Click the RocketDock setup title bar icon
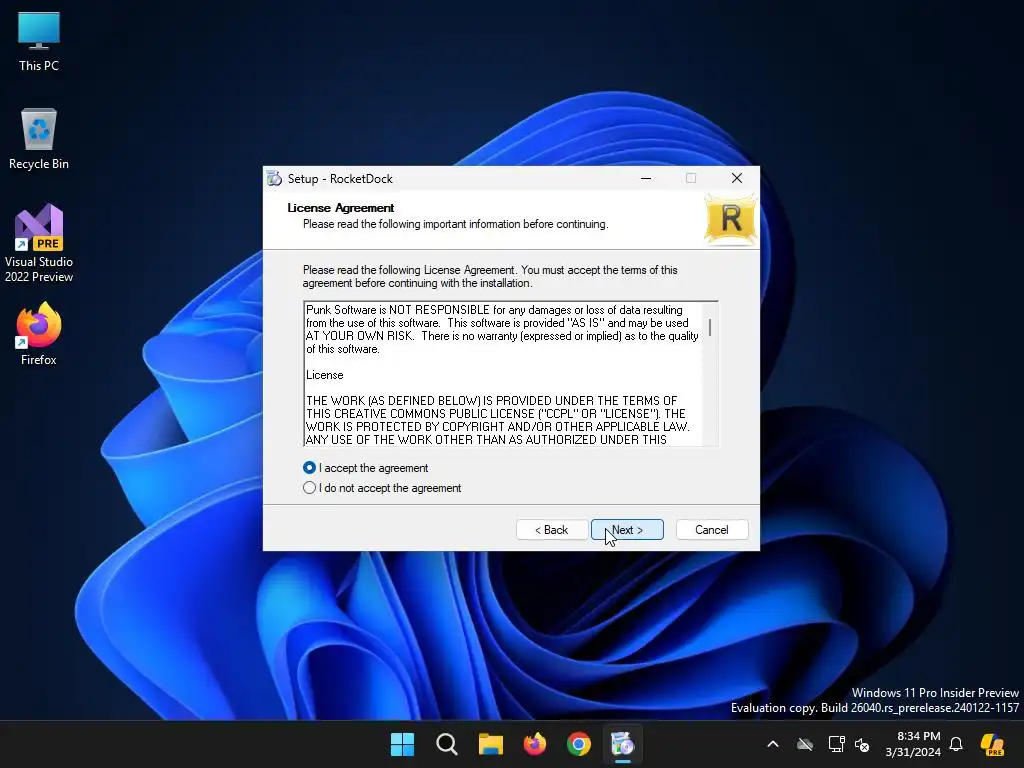The image size is (1024, 768). click(x=274, y=178)
